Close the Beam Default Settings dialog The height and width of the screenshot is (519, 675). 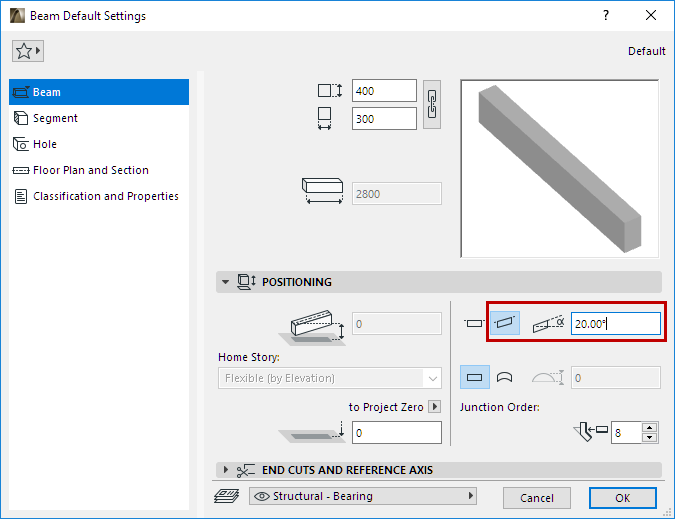click(x=651, y=15)
